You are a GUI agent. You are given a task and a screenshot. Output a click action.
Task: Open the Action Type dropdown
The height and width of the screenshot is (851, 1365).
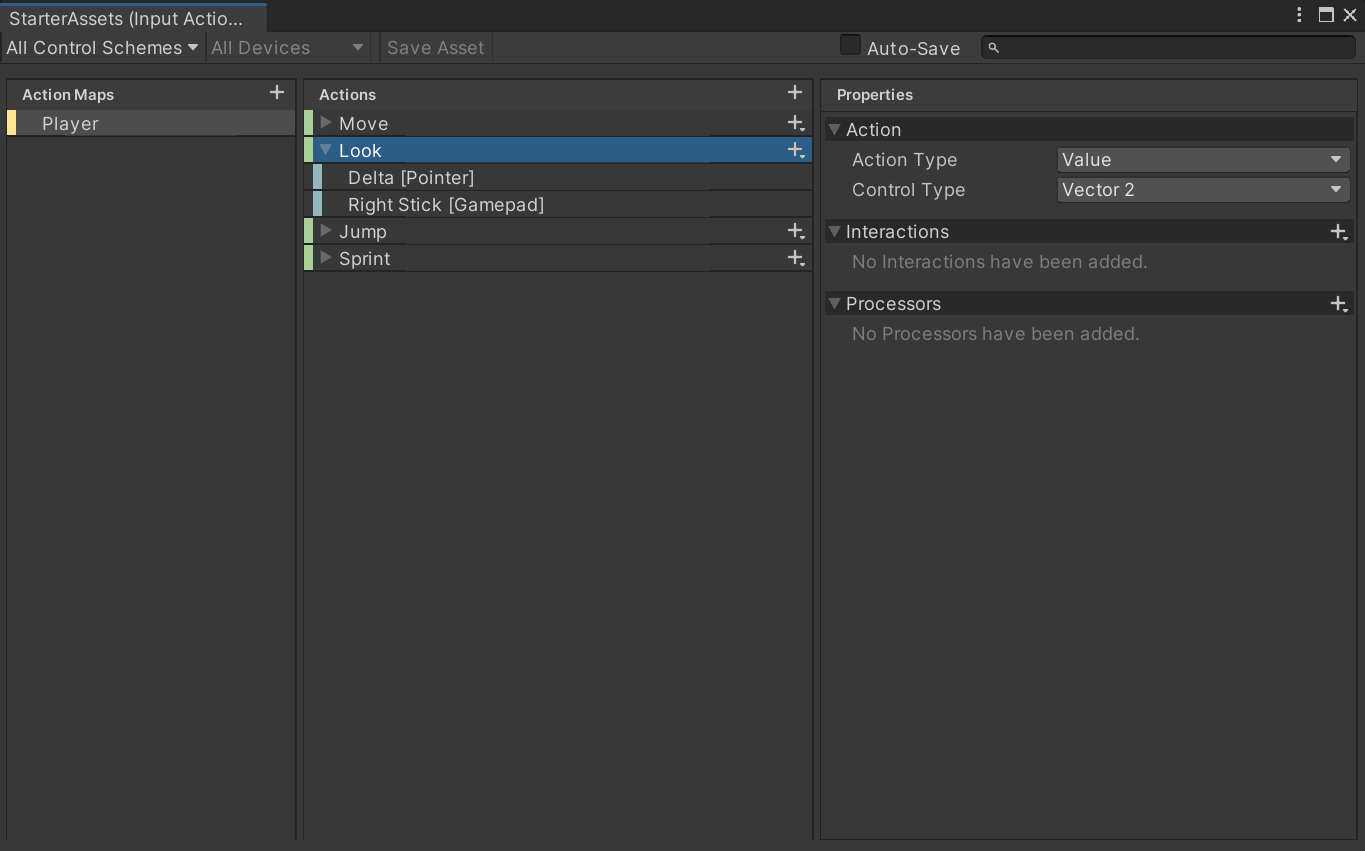[x=1203, y=160]
